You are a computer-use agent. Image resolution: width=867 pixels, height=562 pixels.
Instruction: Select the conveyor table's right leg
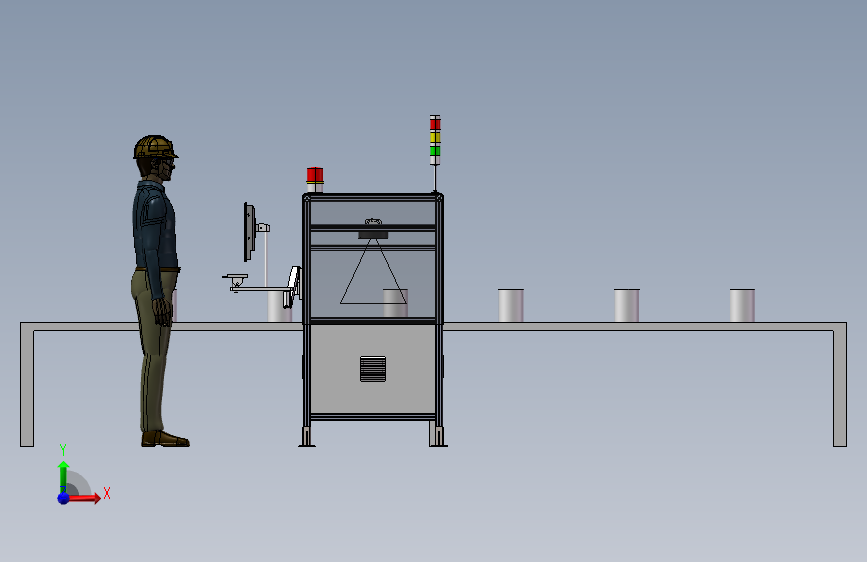(x=840, y=386)
